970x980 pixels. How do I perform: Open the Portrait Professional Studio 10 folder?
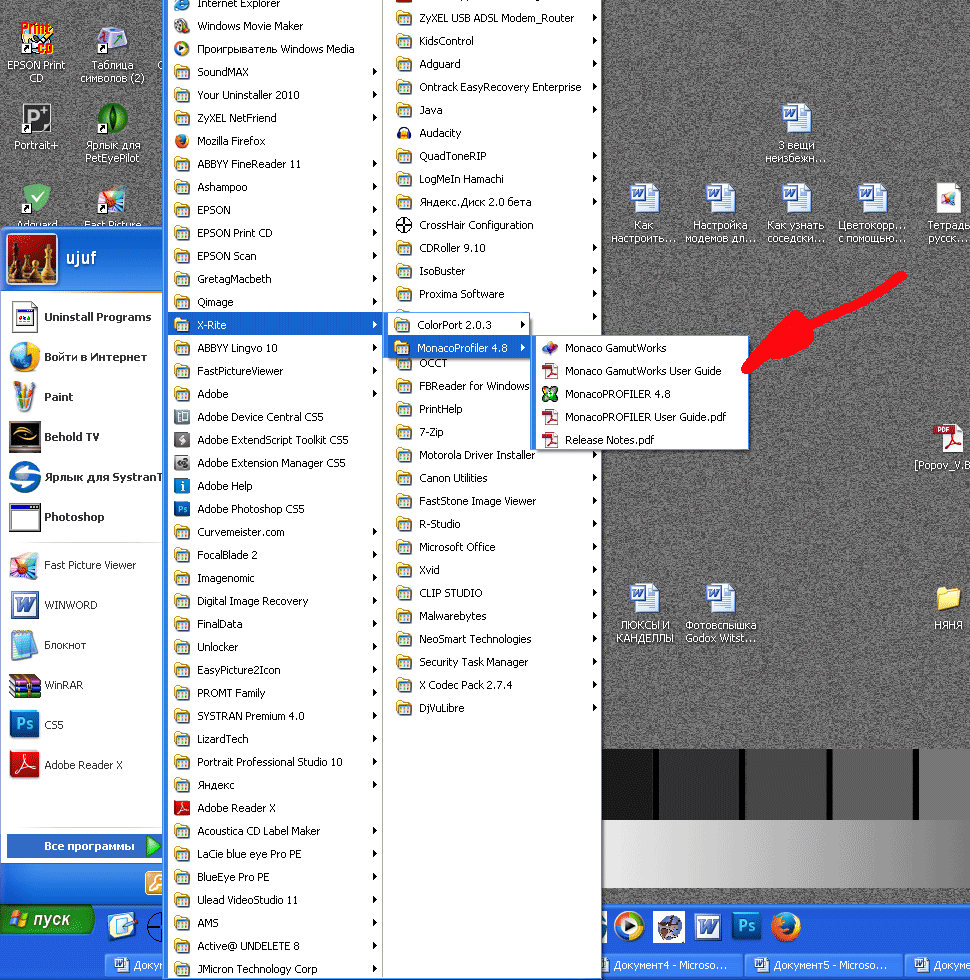pyautogui.click(x=275, y=762)
